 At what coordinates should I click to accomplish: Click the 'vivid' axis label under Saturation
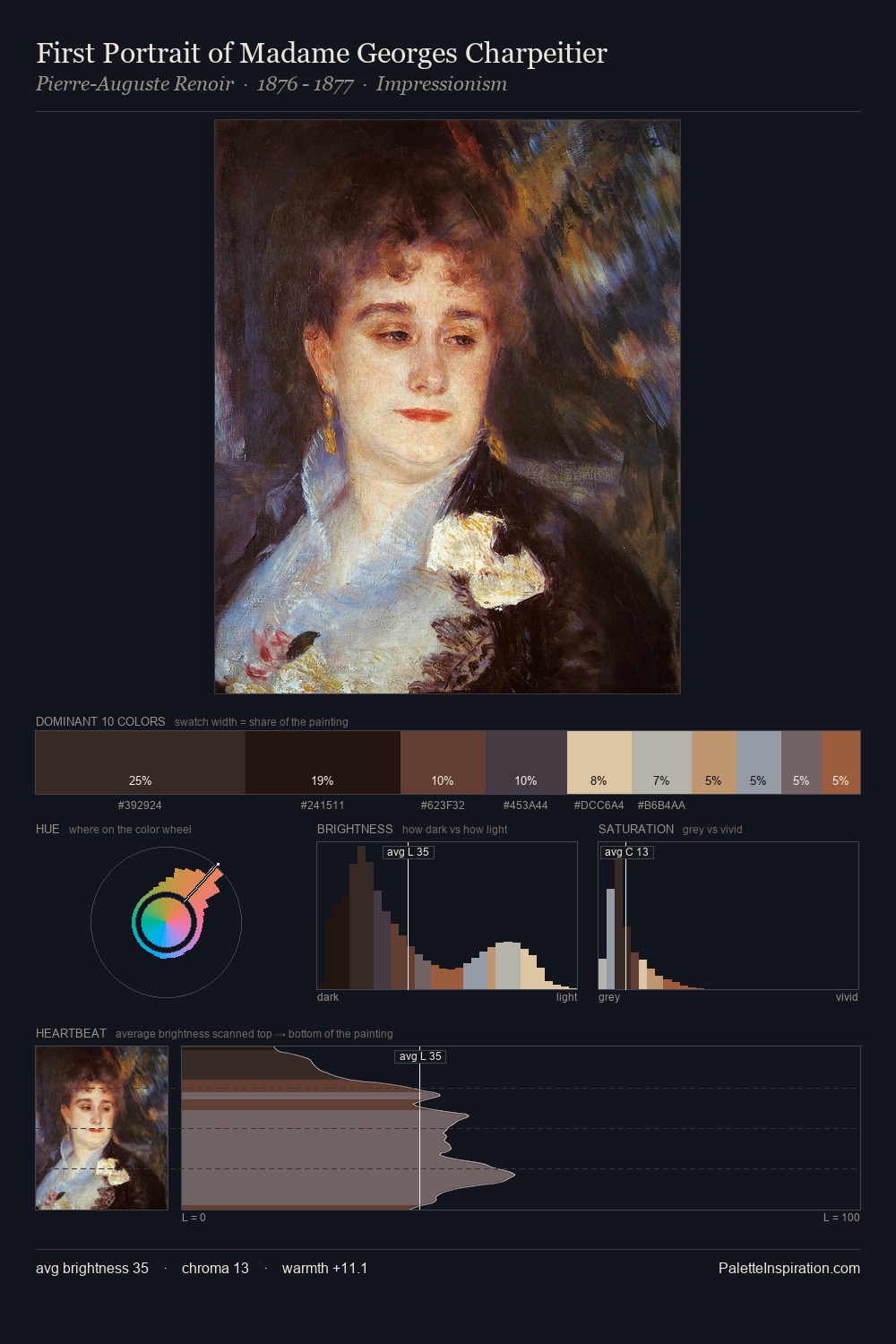click(x=847, y=997)
